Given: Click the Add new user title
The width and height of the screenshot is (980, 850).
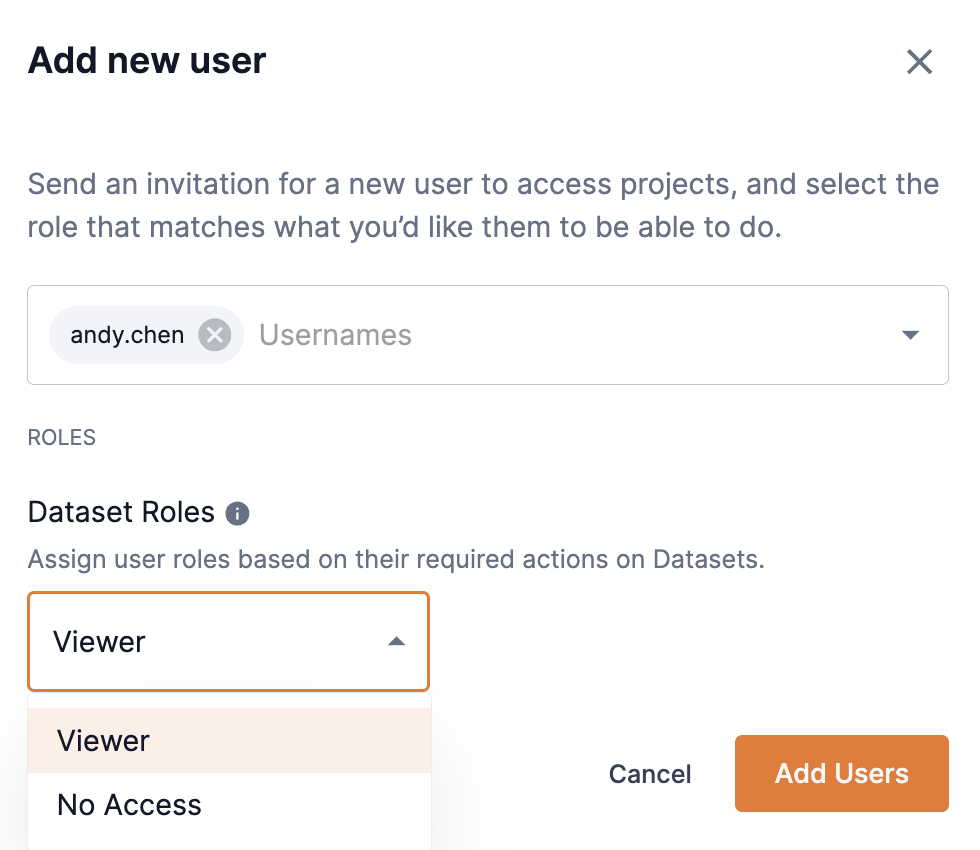Looking at the screenshot, I should [x=146, y=60].
